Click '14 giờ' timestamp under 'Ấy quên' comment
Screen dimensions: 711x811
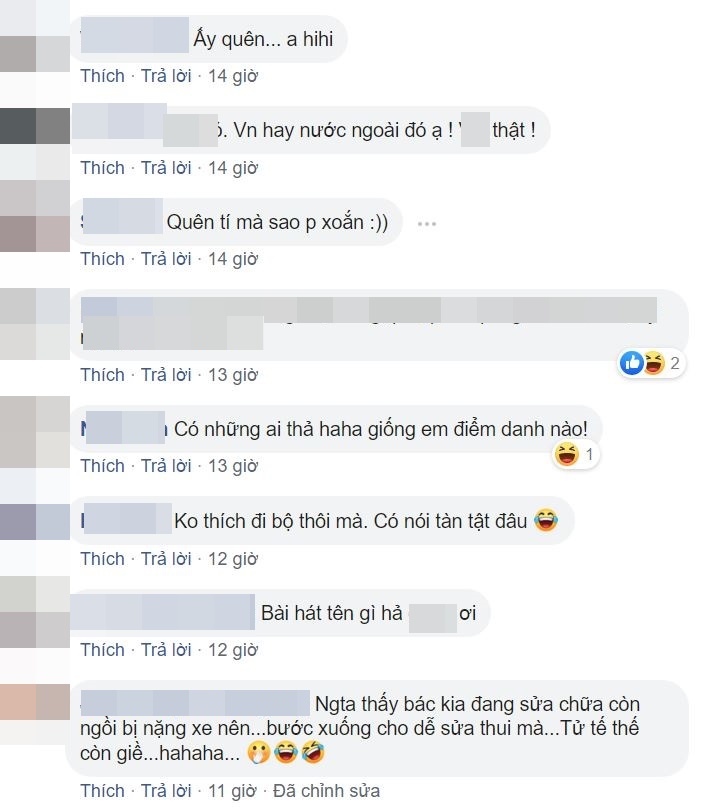pyautogui.click(x=233, y=76)
